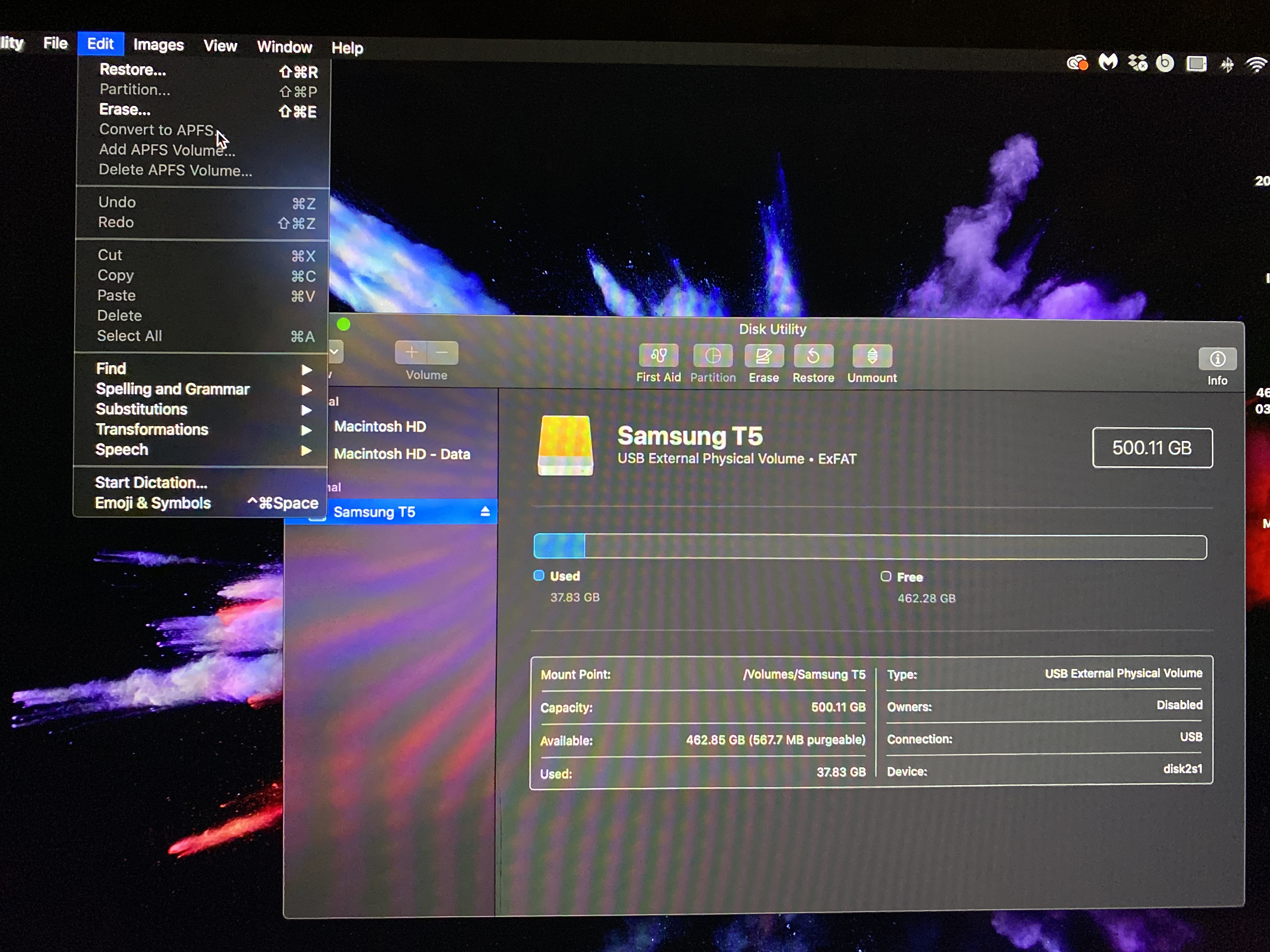Click the disk2s1 device value
1270x952 pixels.
(1183, 768)
